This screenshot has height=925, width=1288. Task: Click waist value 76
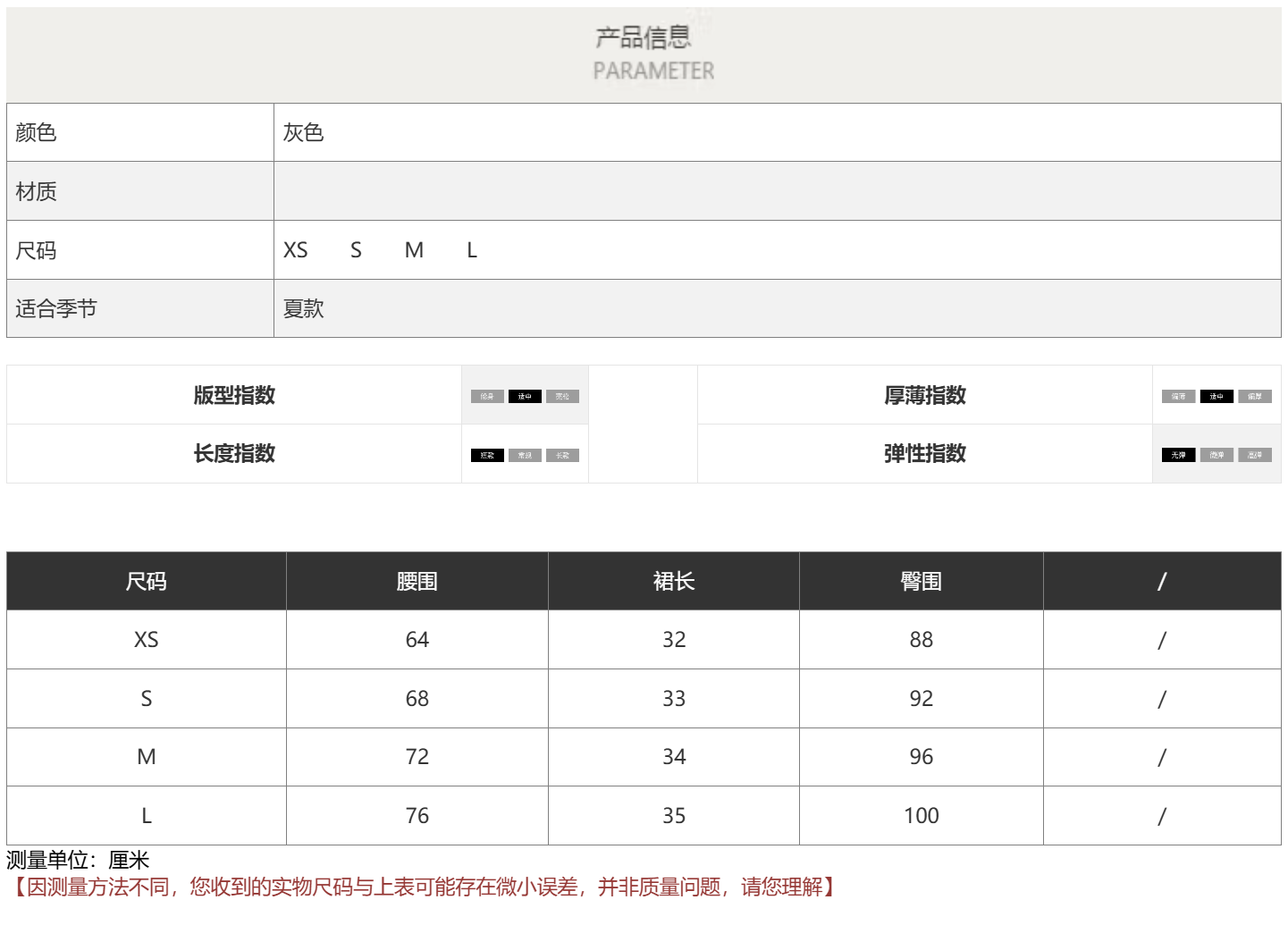tap(417, 816)
